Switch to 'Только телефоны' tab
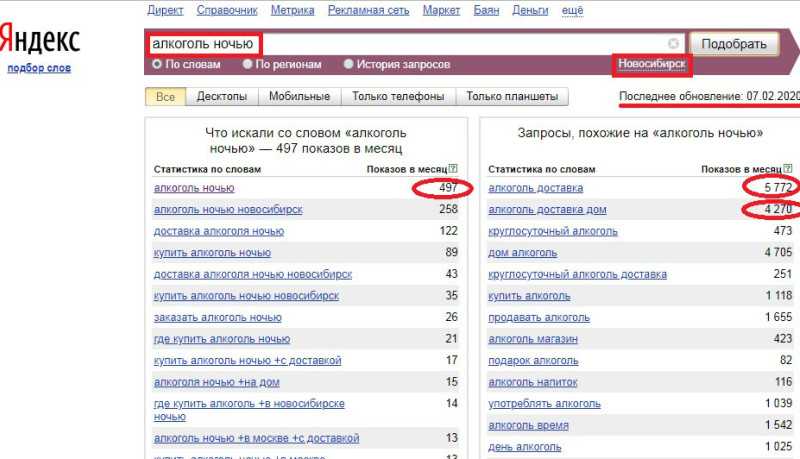 [x=398, y=97]
